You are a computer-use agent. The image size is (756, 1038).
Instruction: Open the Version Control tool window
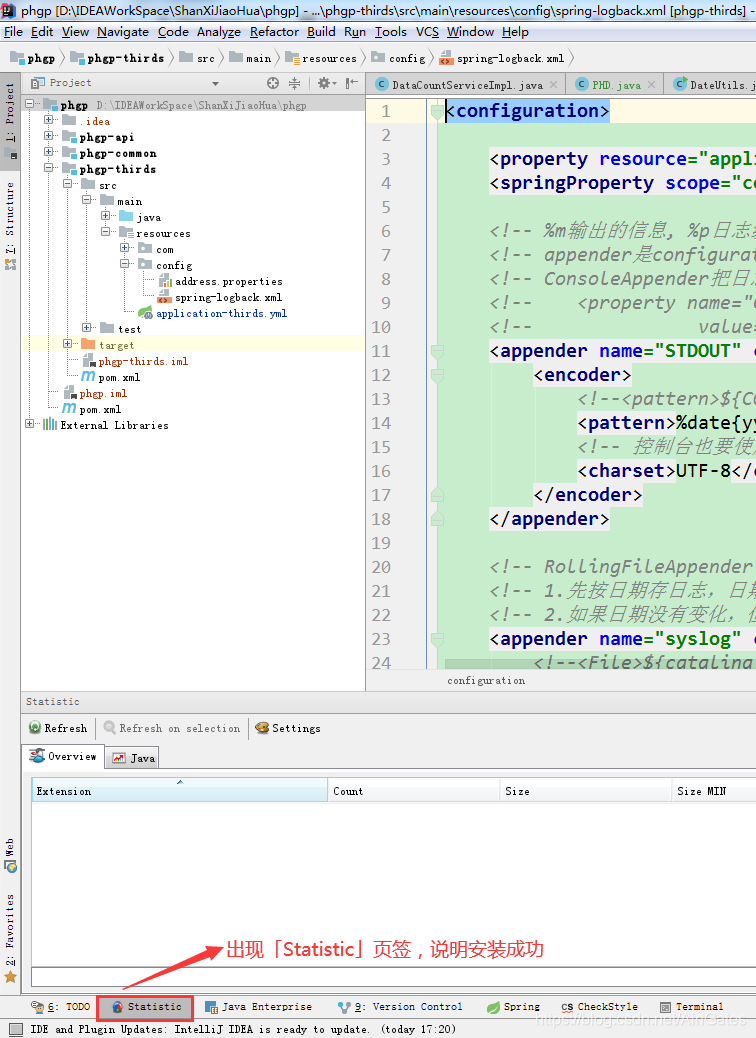[400, 1007]
